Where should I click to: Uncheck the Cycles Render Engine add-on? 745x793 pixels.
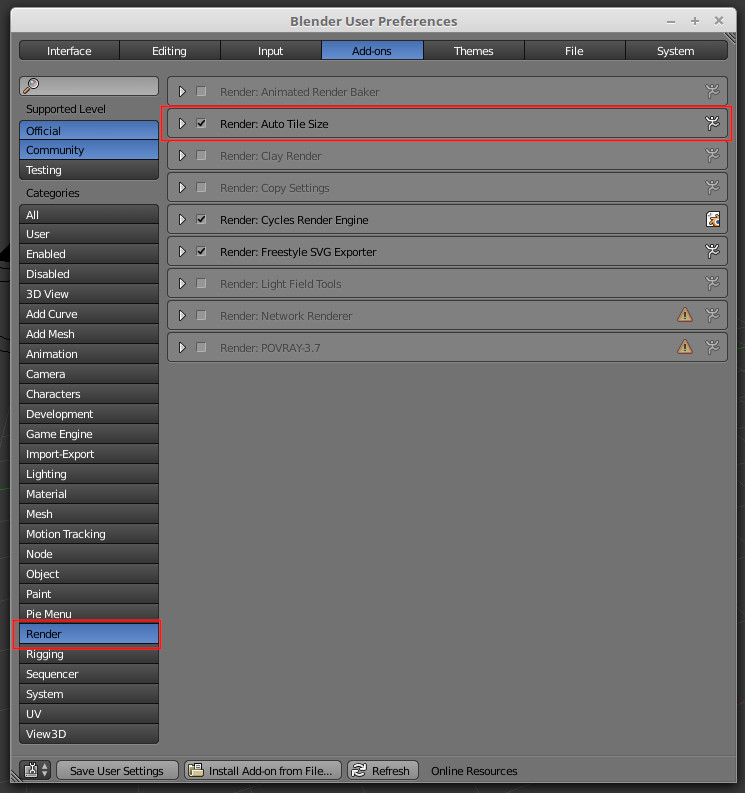pos(201,219)
